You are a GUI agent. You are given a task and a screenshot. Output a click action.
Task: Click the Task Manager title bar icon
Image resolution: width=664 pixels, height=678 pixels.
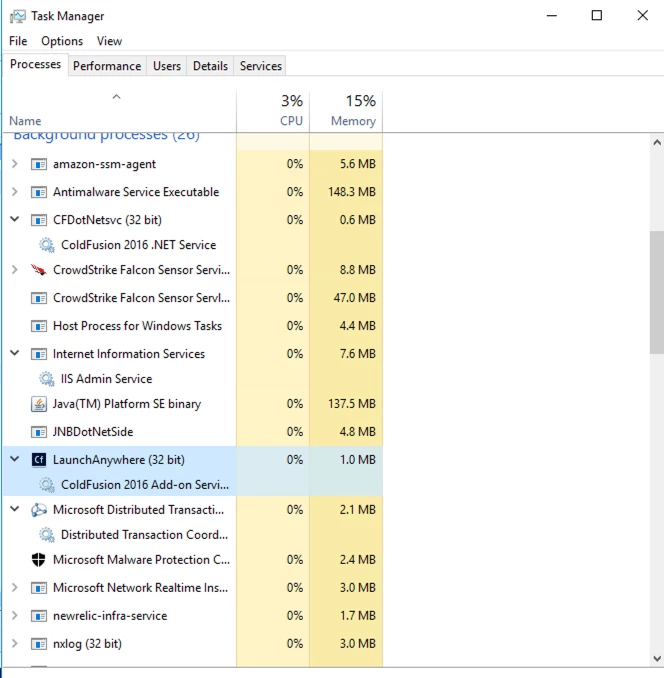point(18,16)
